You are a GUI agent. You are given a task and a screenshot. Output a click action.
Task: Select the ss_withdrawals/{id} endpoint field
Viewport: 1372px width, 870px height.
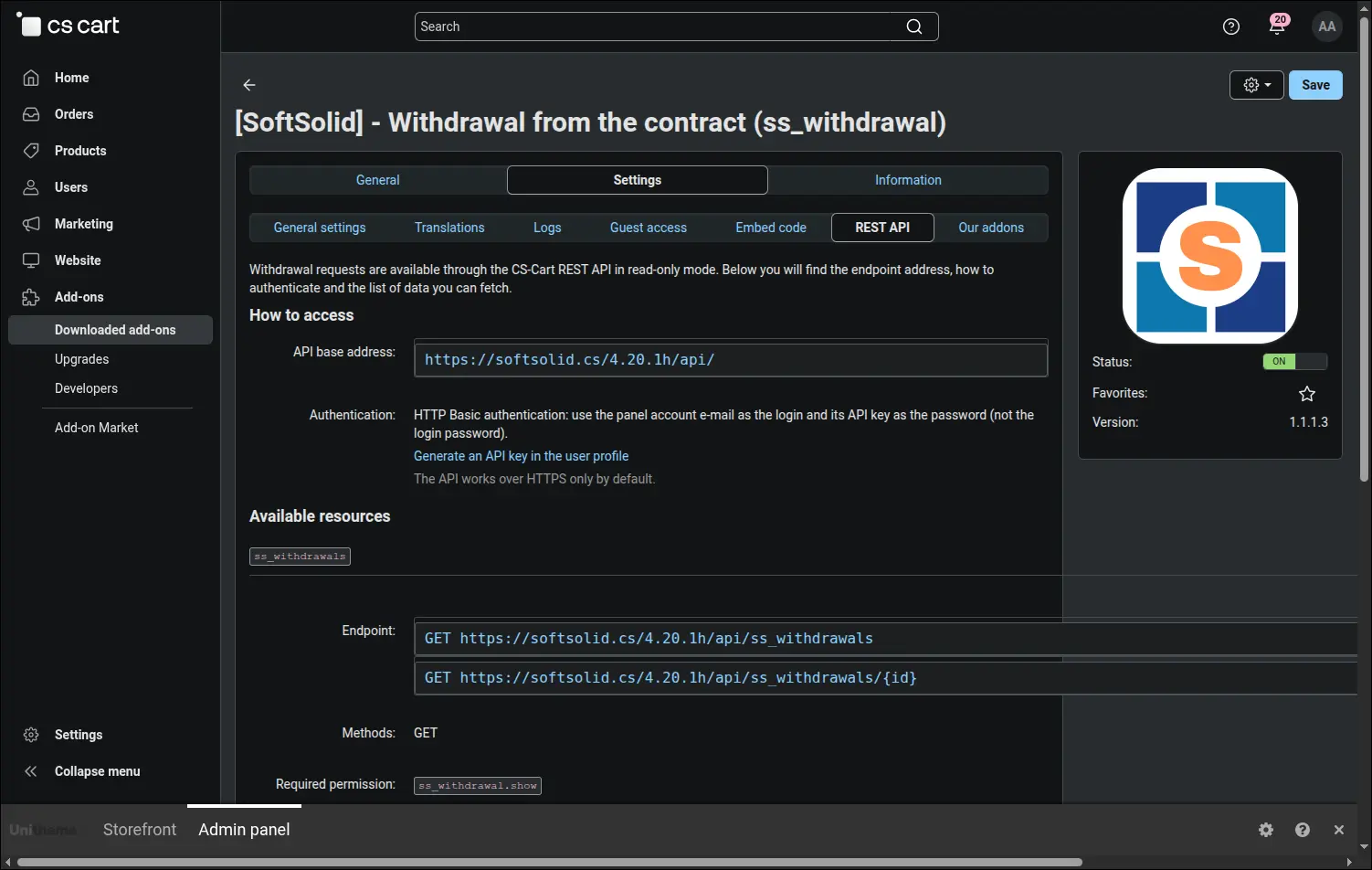[x=886, y=678]
